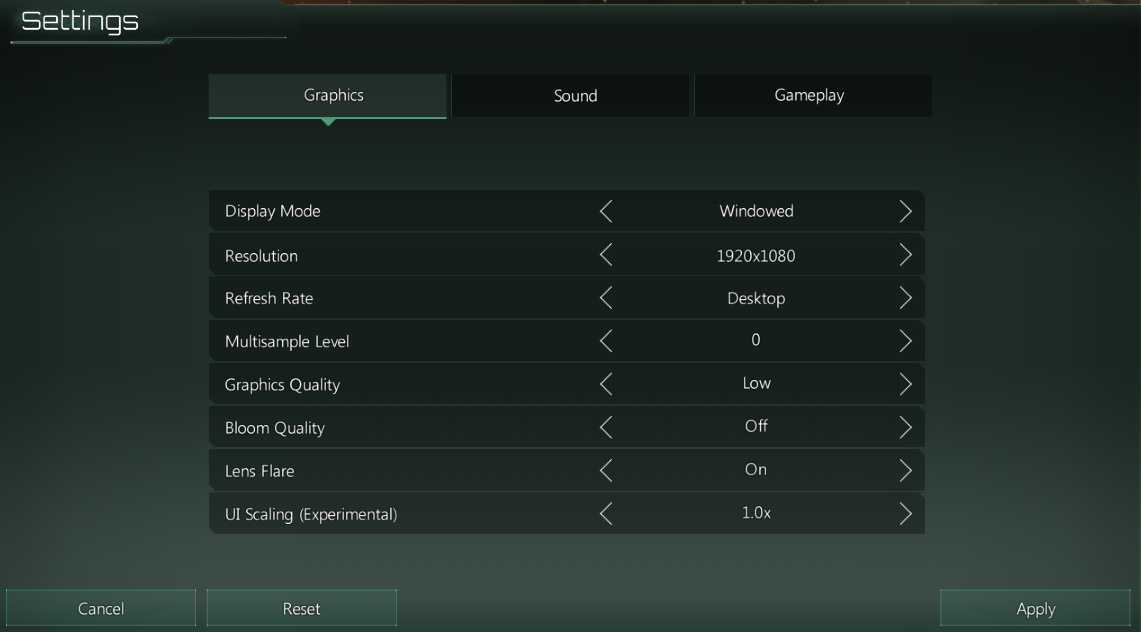
Task: Decrease Resolution using the left arrow
Action: coord(606,255)
